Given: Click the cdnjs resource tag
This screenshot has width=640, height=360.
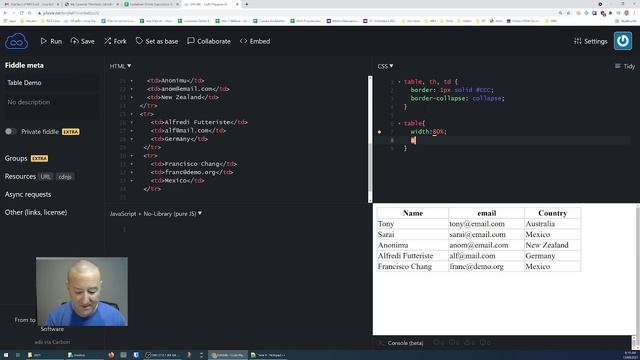Looking at the screenshot, I should tap(65, 177).
